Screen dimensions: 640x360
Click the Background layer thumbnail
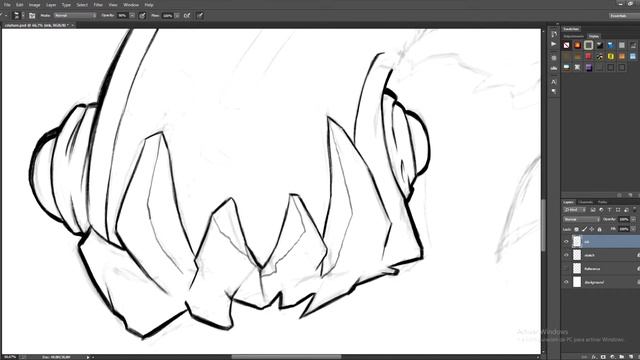tap(577, 282)
